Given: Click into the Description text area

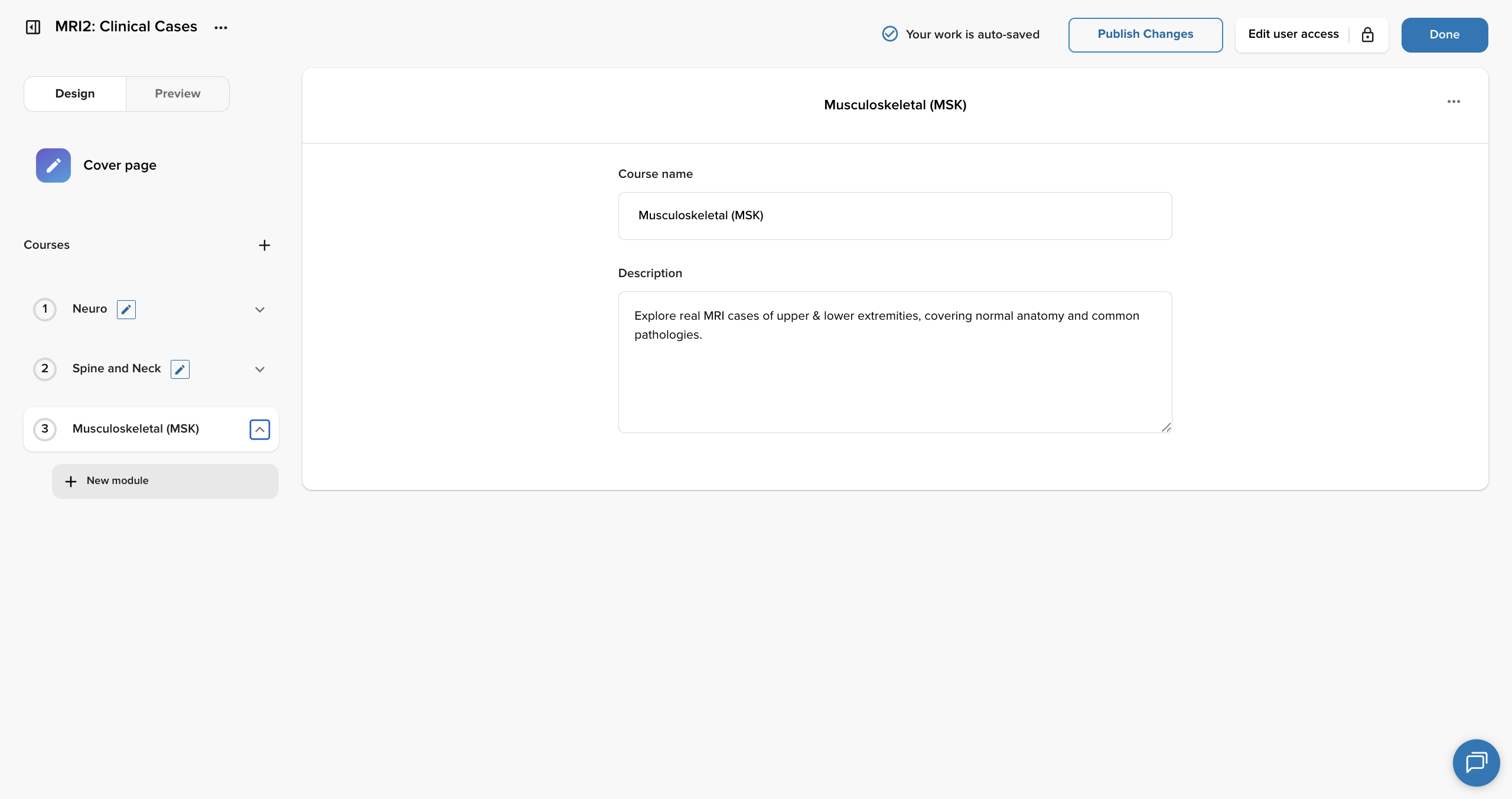Looking at the screenshot, I should point(895,362).
